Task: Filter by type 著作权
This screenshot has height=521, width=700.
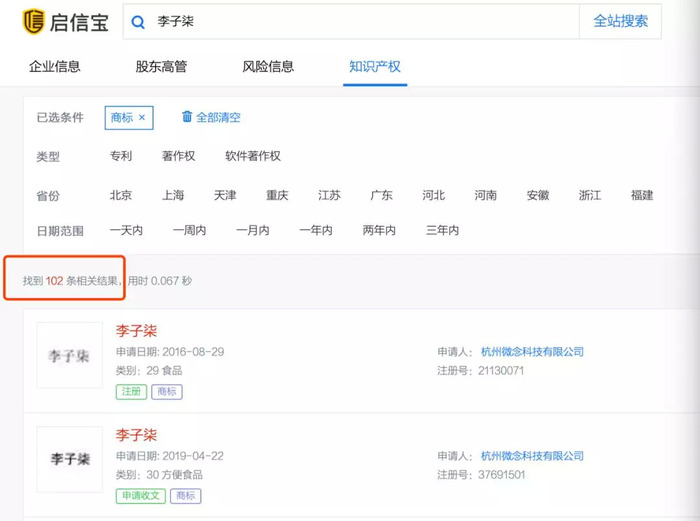Action: [178, 156]
